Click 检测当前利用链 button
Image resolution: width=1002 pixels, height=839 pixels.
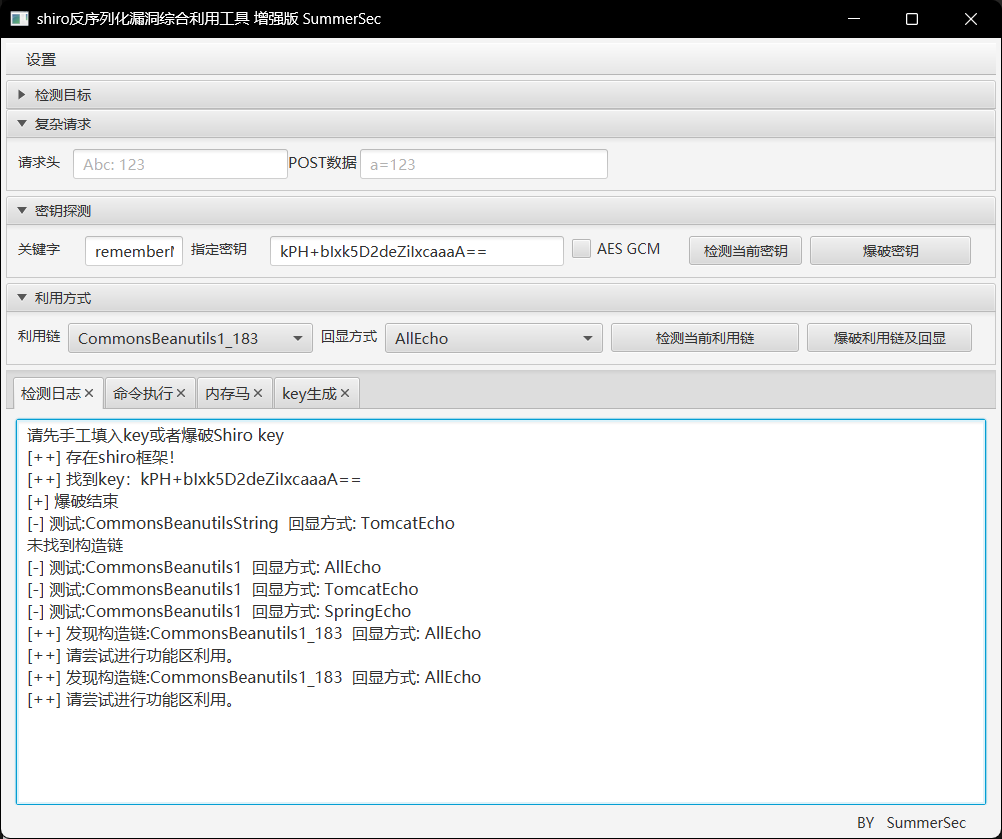[x=705, y=337]
